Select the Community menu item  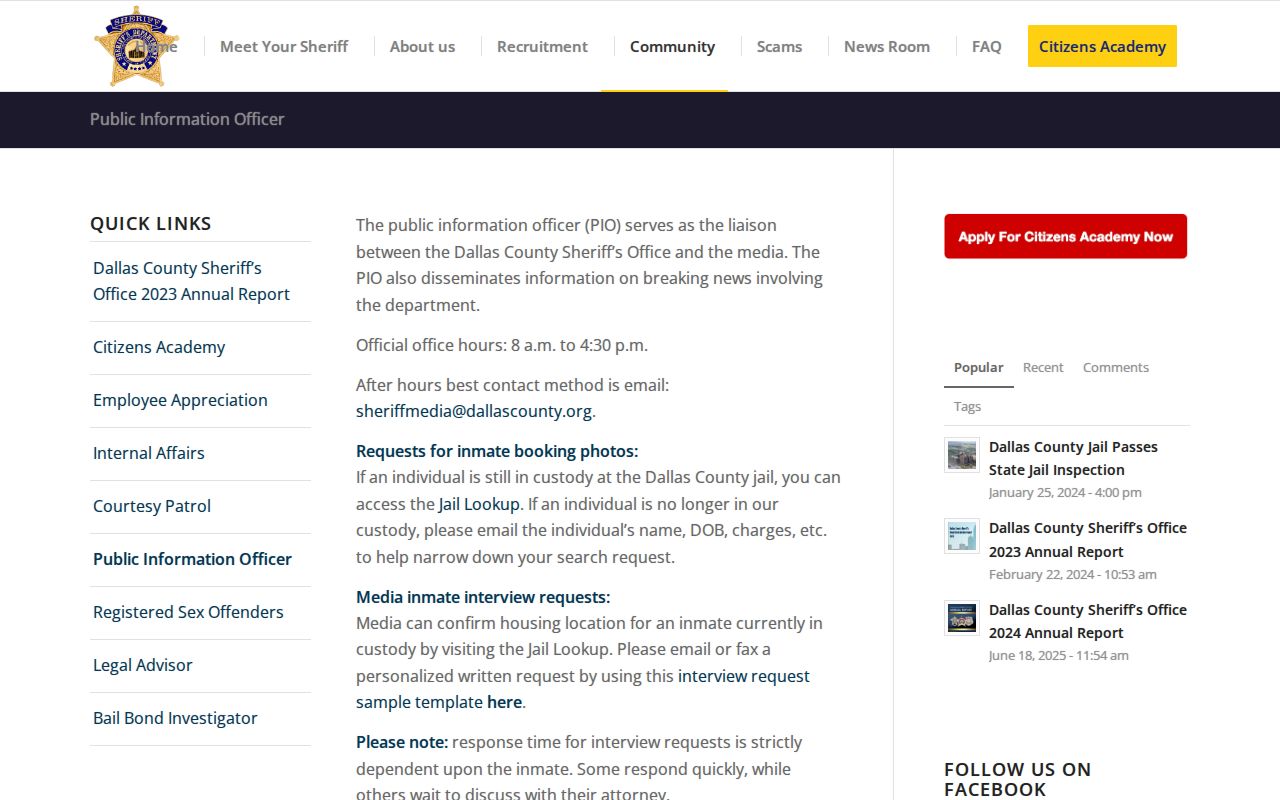point(672,46)
